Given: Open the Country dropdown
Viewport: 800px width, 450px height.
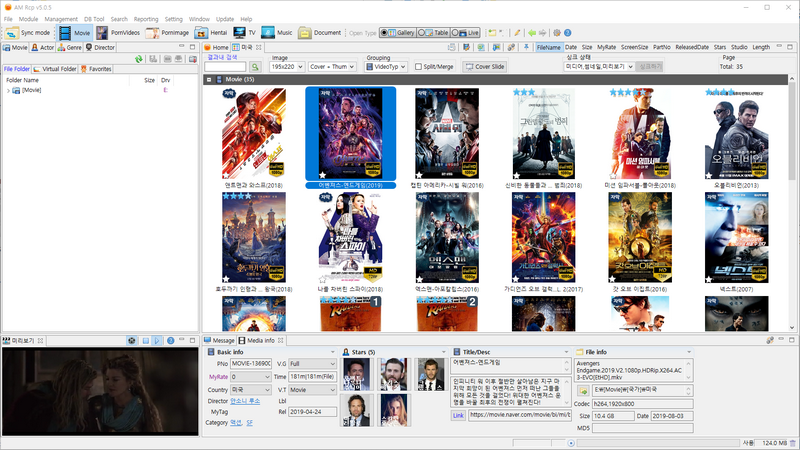Looking at the screenshot, I should click(251, 390).
